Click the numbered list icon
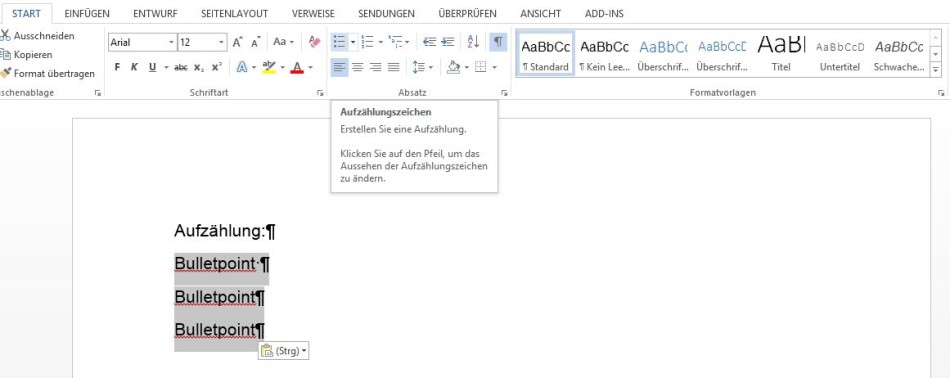Image resolution: width=950 pixels, height=378 pixels. [x=367, y=42]
